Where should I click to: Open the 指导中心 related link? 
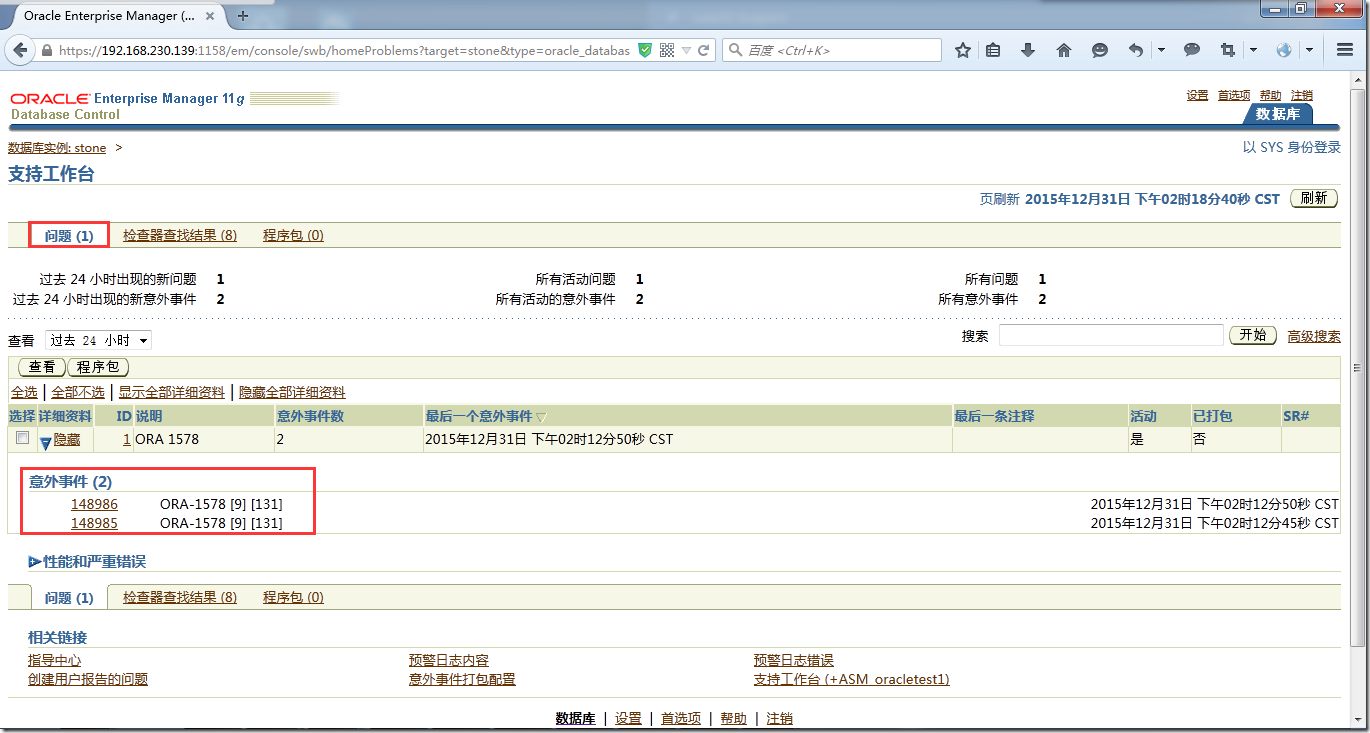point(55,660)
